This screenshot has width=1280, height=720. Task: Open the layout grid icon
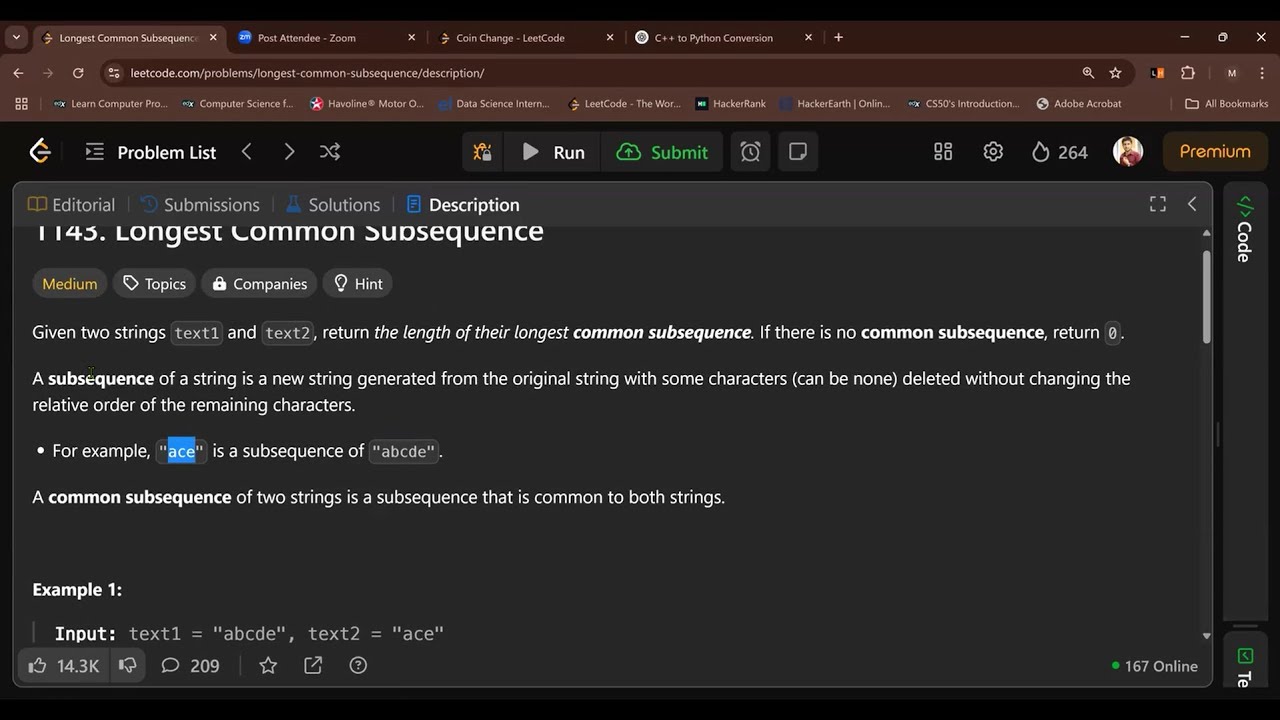[x=943, y=152]
